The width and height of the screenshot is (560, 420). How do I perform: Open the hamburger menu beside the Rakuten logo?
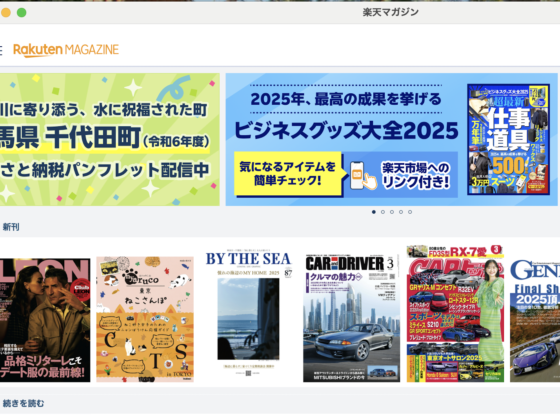click(1, 50)
